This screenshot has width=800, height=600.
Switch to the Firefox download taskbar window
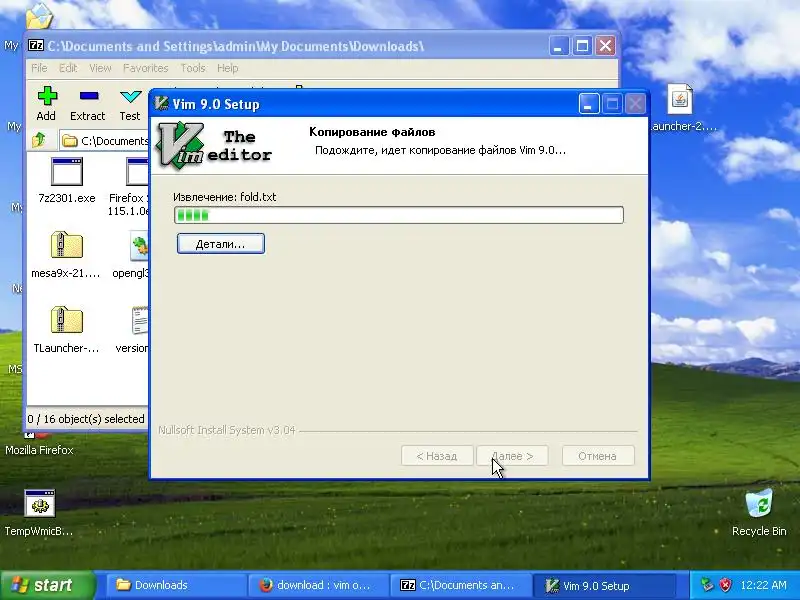pos(318,585)
